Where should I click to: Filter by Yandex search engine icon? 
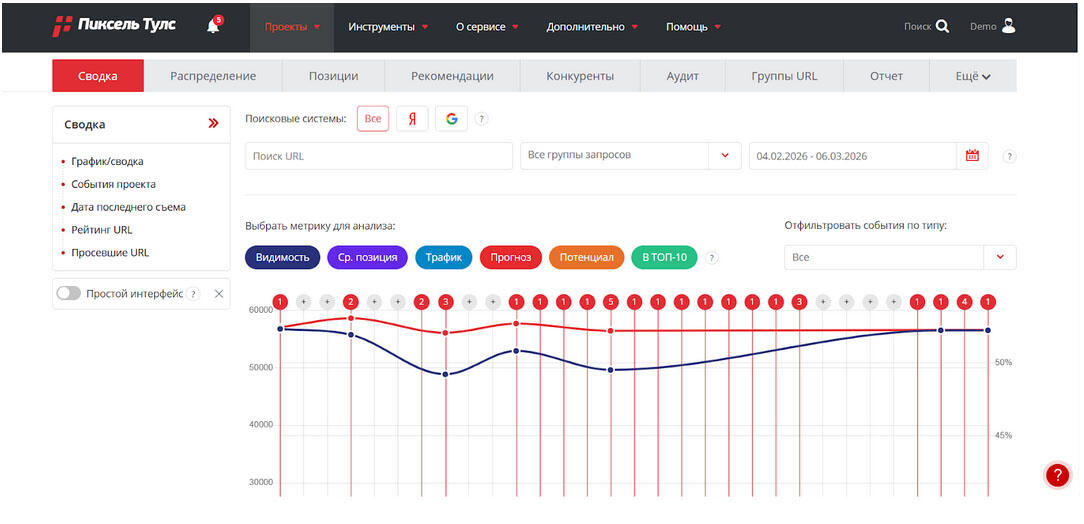pyautogui.click(x=412, y=119)
